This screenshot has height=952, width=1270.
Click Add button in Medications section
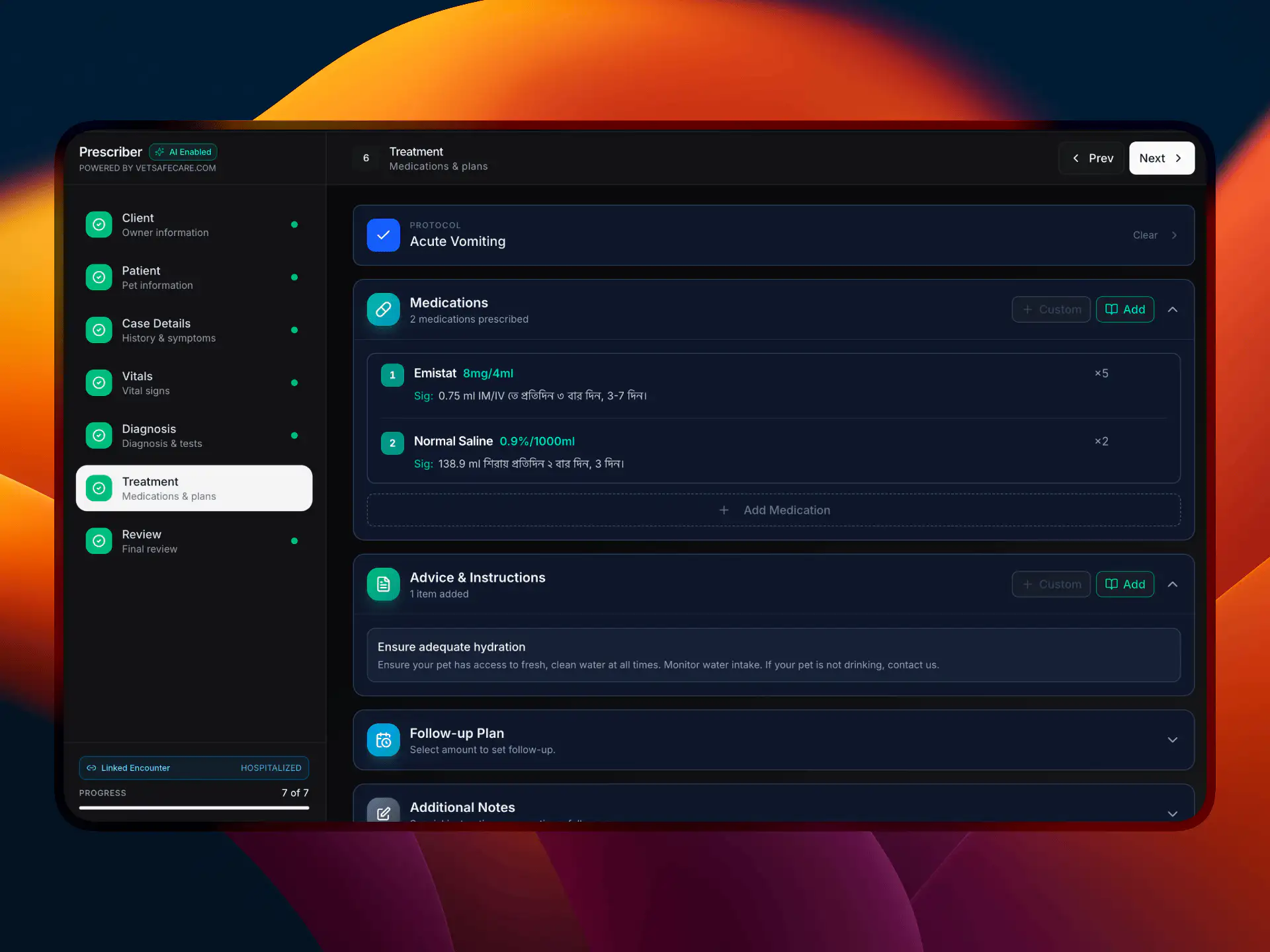point(1125,309)
